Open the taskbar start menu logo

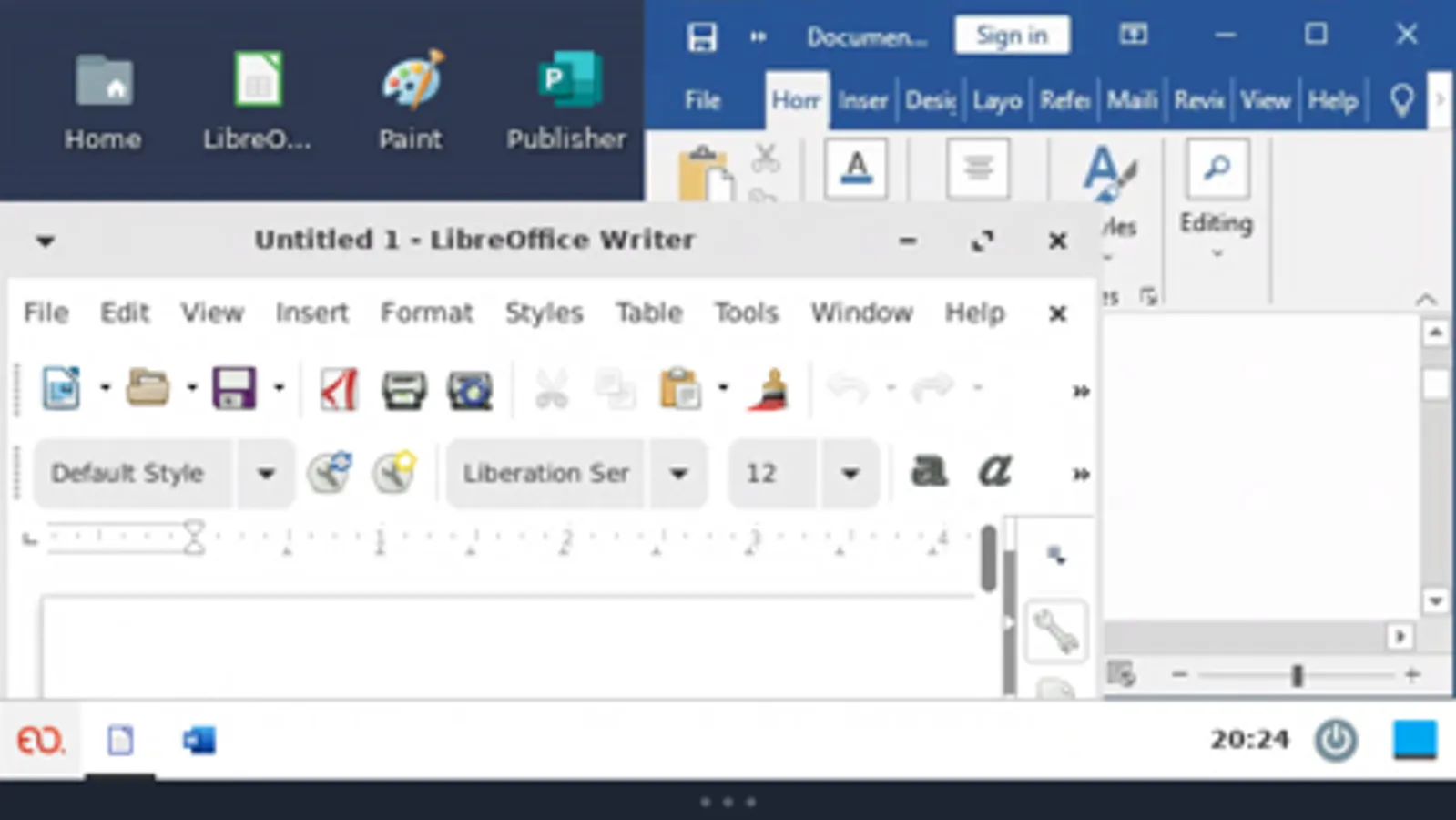(x=41, y=740)
